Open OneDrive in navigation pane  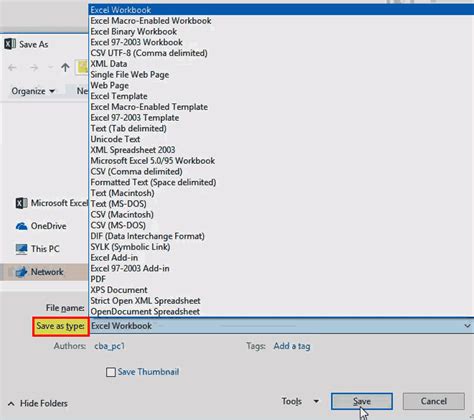[x=41, y=226]
